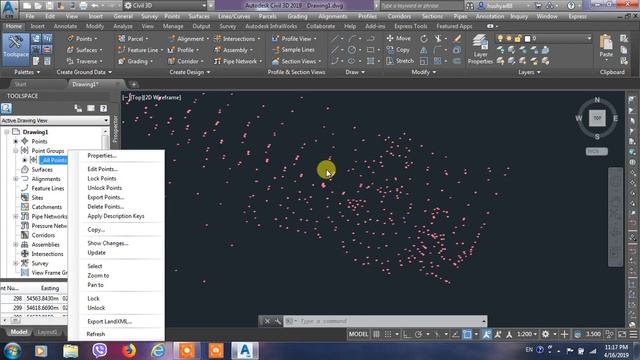Click the Move tool in Modify panel
This screenshot has width=640, height=360.
[x=398, y=38]
